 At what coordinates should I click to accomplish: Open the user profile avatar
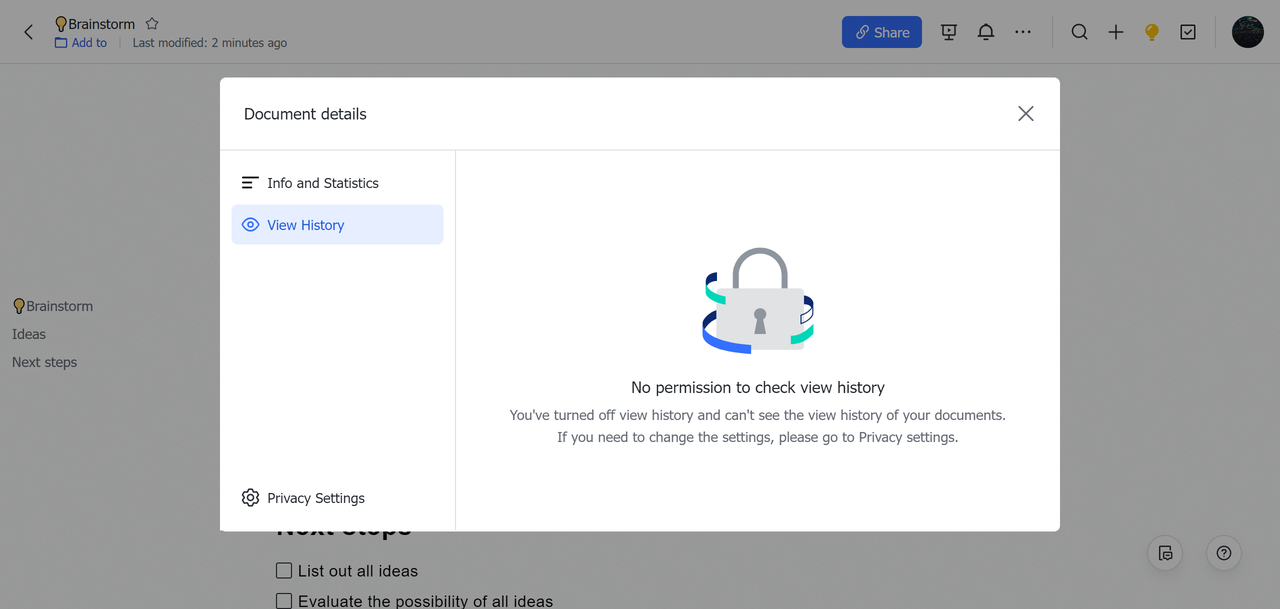[1247, 32]
